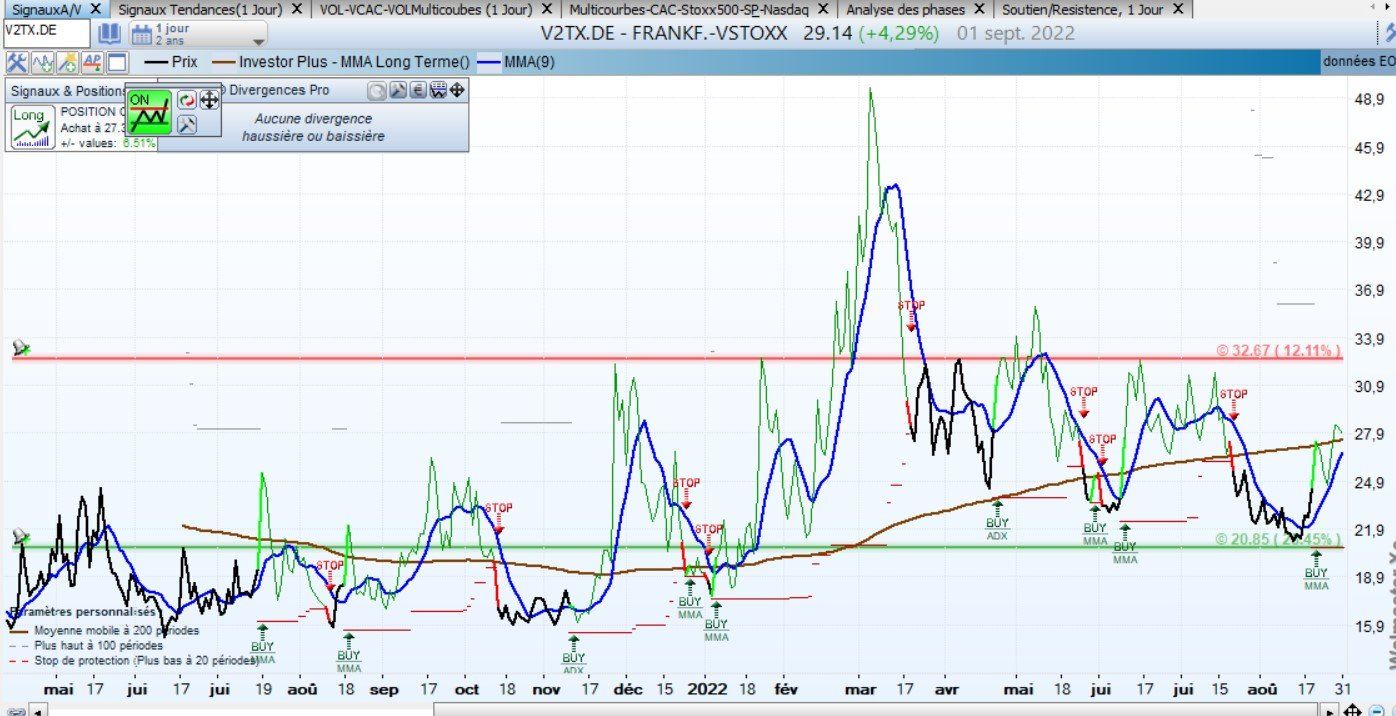Open Divergences Pro wrench settings icon
The height and width of the screenshot is (716, 1396).
[397, 90]
